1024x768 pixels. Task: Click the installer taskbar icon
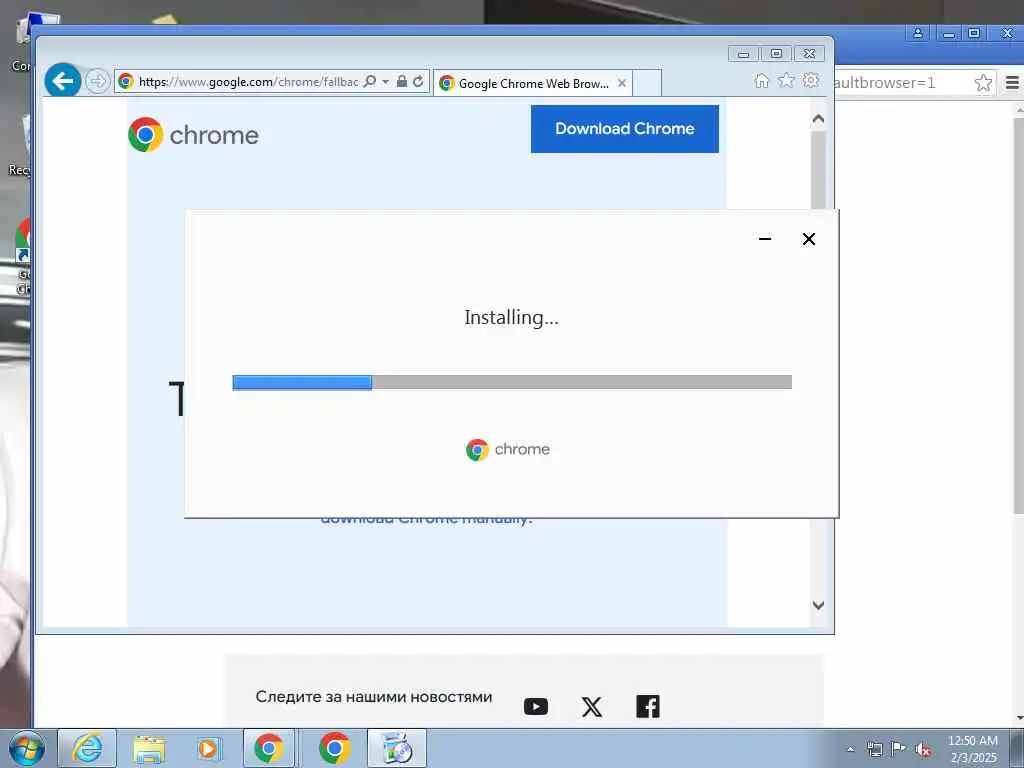pyautogui.click(x=396, y=748)
